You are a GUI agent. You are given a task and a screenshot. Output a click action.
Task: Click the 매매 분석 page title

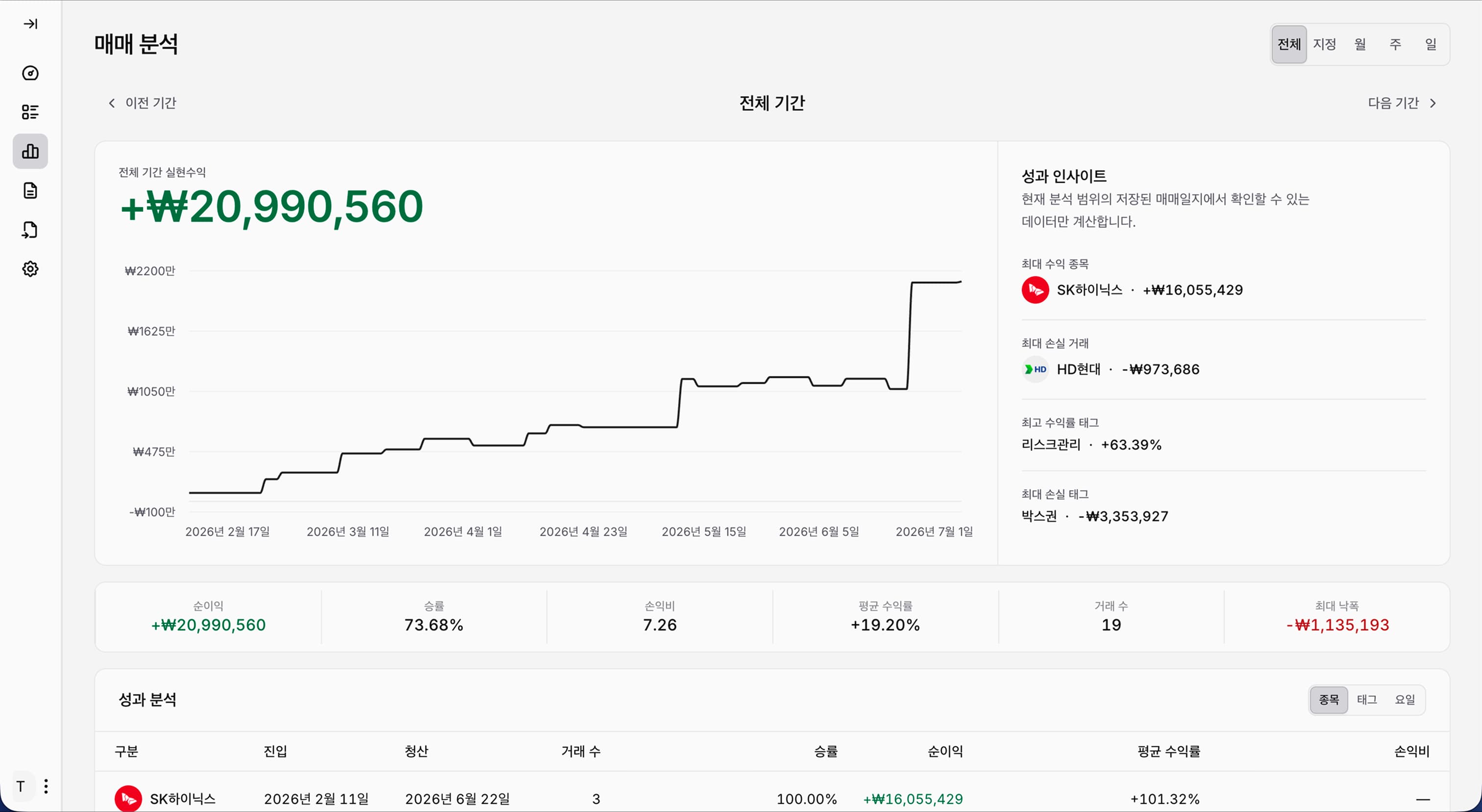(x=136, y=44)
